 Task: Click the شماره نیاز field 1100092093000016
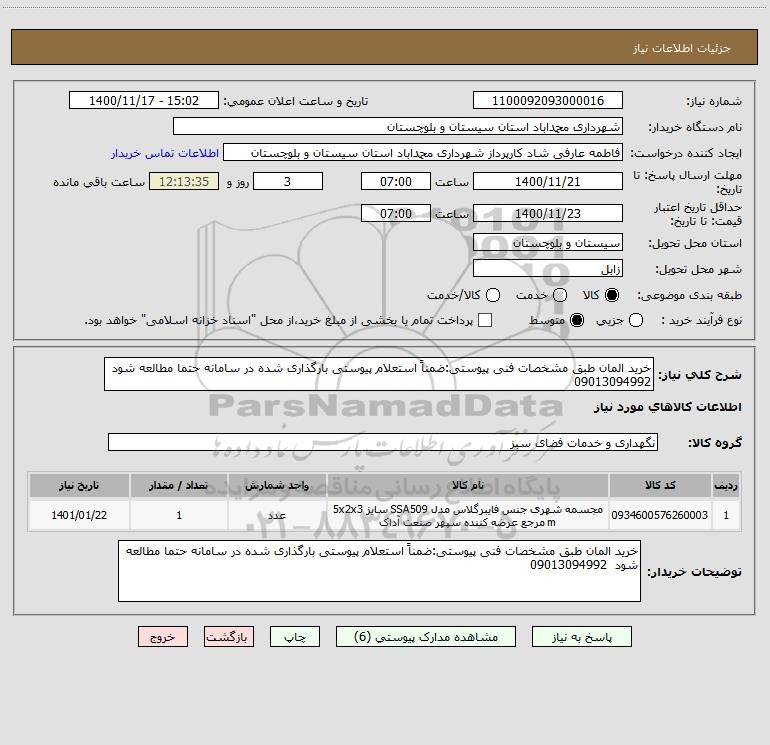pyautogui.click(x=548, y=101)
